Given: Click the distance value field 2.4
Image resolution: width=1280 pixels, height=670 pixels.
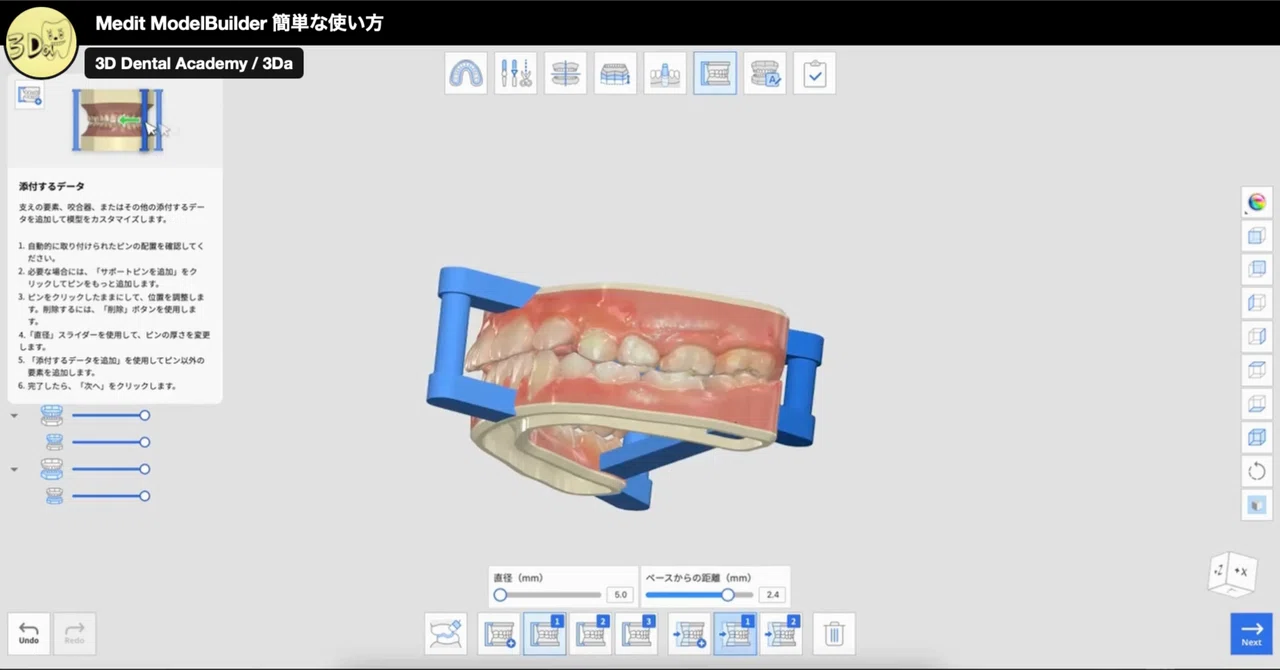Looking at the screenshot, I should tap(772, 595).
